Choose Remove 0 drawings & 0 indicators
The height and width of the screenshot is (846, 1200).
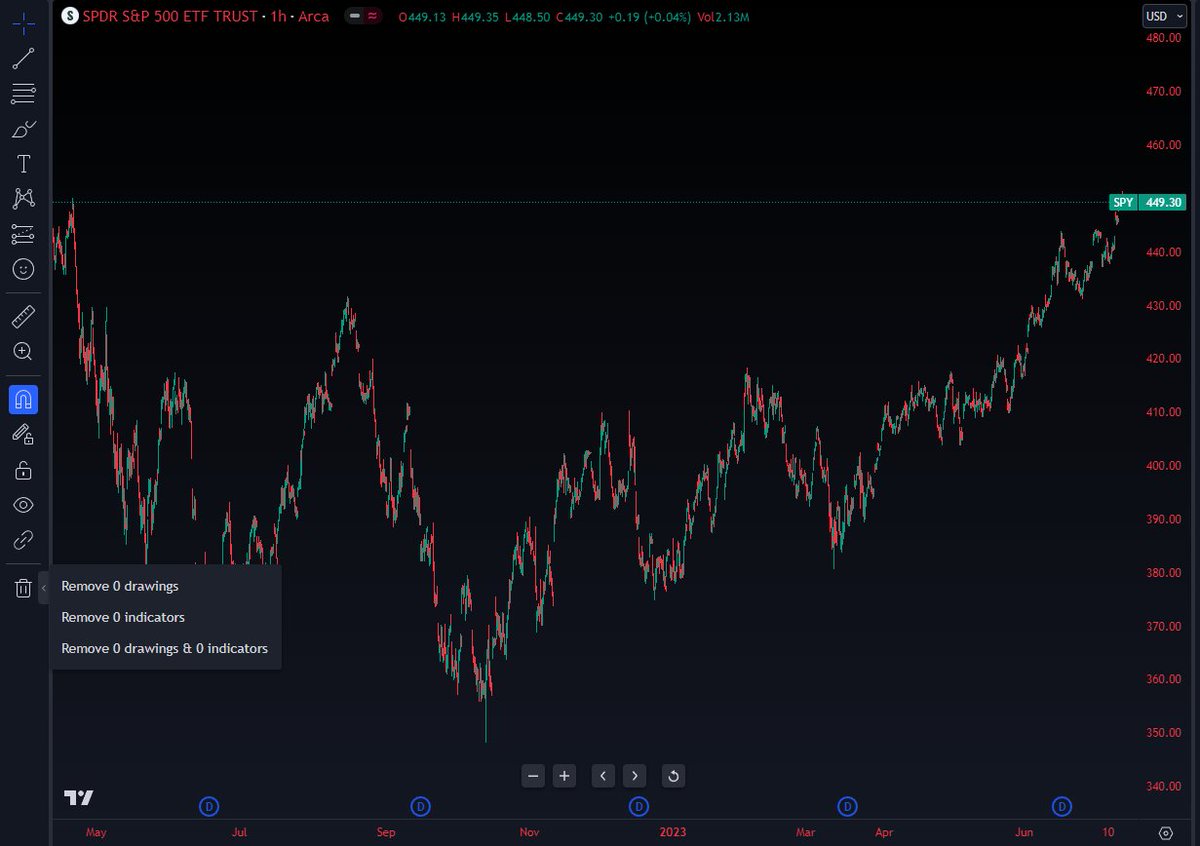click(166, 648)
